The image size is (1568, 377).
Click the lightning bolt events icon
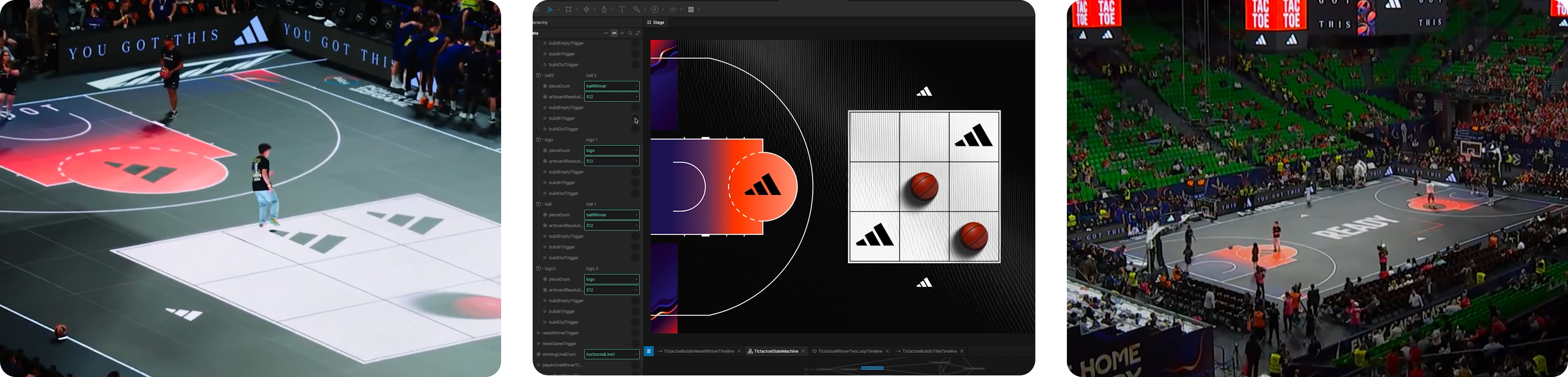coord(655,10)
